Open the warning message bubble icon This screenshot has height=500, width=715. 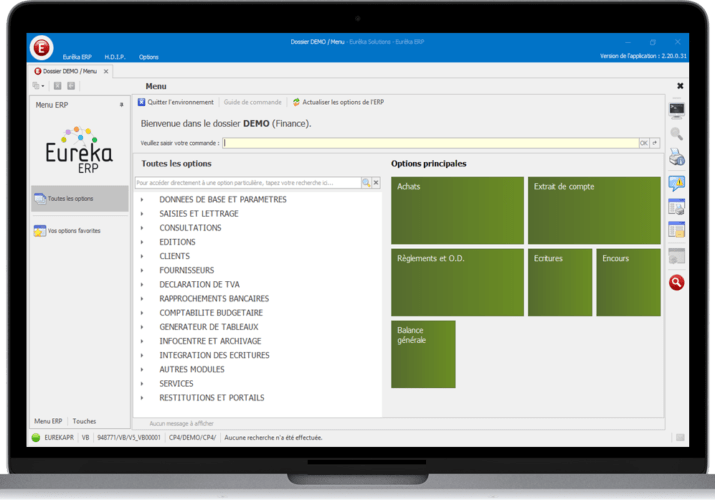coord(677,183)
